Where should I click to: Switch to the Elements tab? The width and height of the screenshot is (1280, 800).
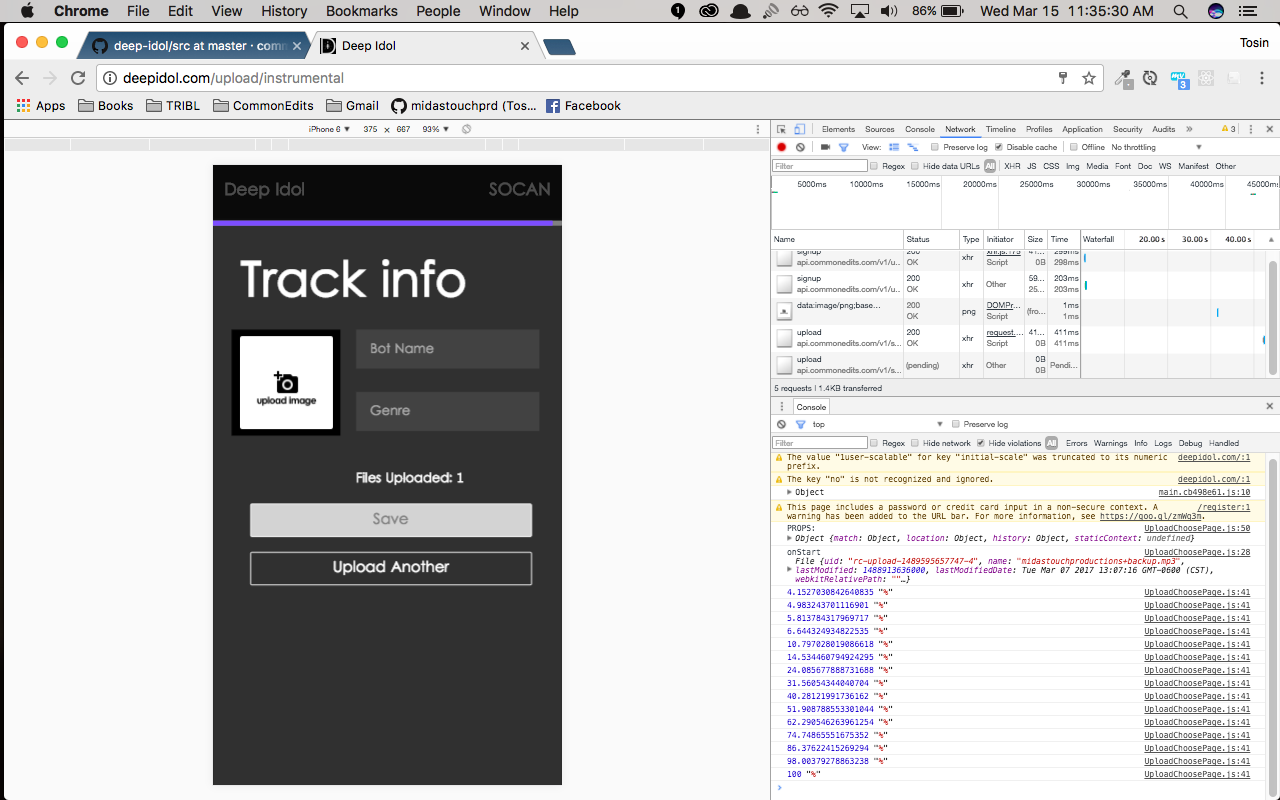coord(838,129)
